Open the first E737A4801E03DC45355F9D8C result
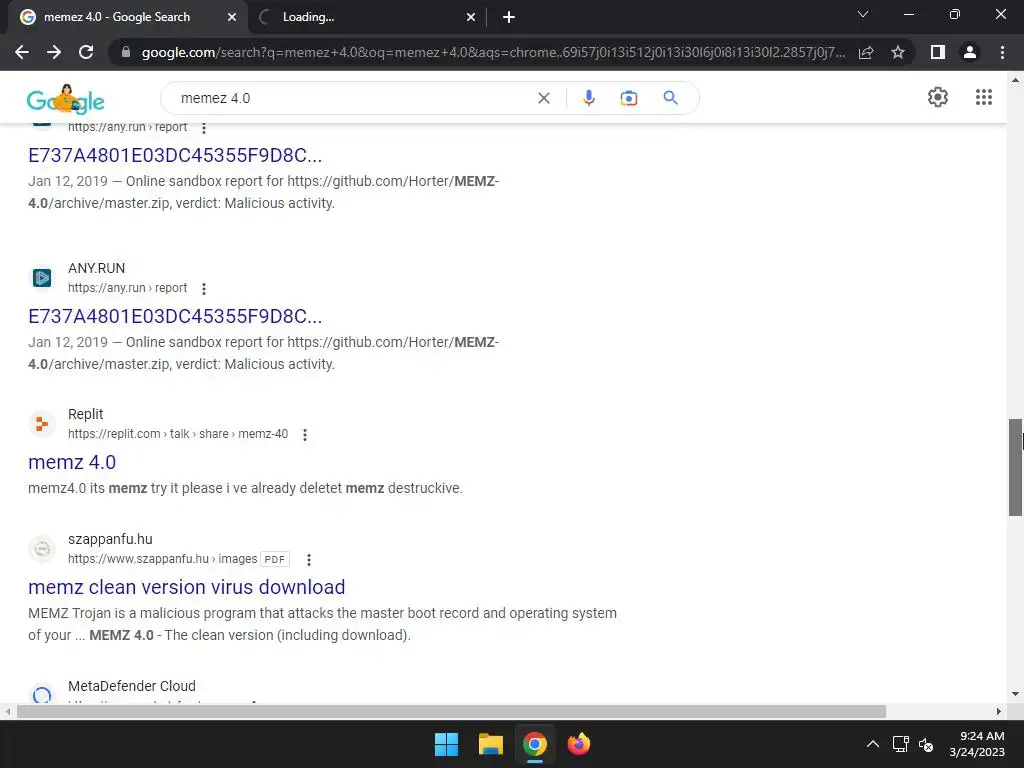 click(175, 155)
